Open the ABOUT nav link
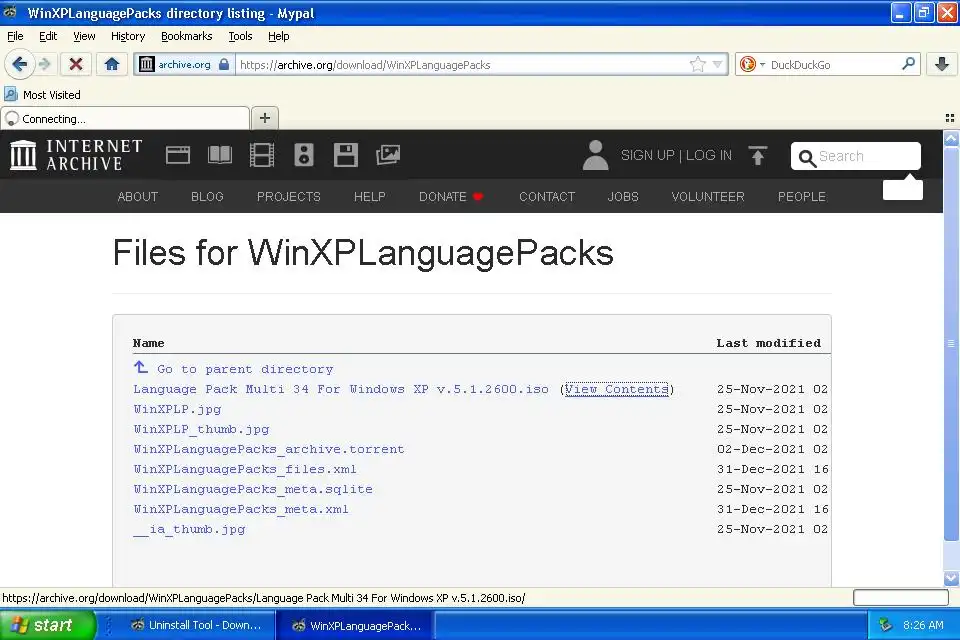The height and width of the screenshot is (640, 960). (x=138, y=197)
